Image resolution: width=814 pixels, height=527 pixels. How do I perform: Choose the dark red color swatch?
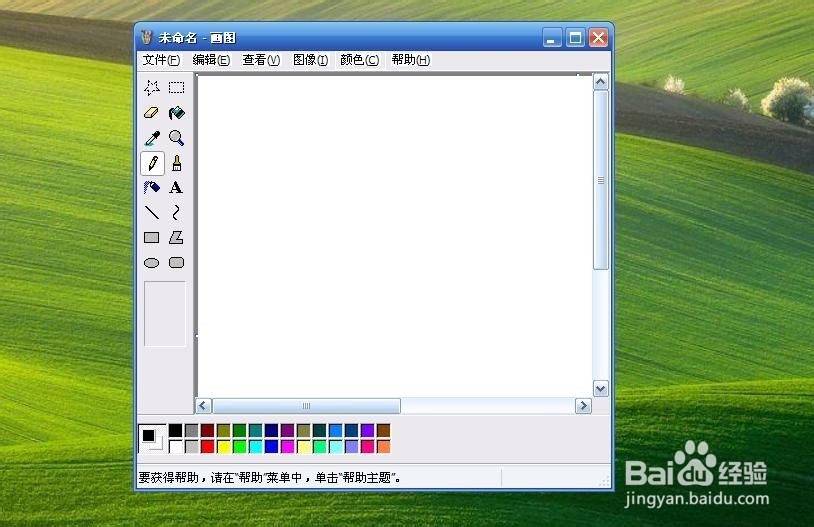(x=208, y=430)
